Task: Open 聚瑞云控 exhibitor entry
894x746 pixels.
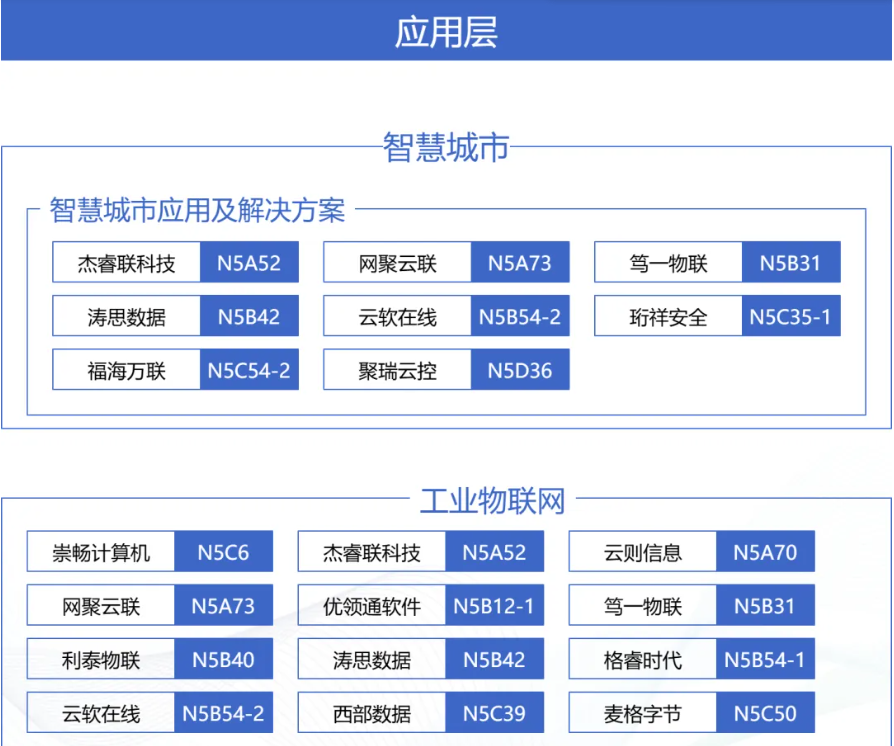Action: point(397,371)
